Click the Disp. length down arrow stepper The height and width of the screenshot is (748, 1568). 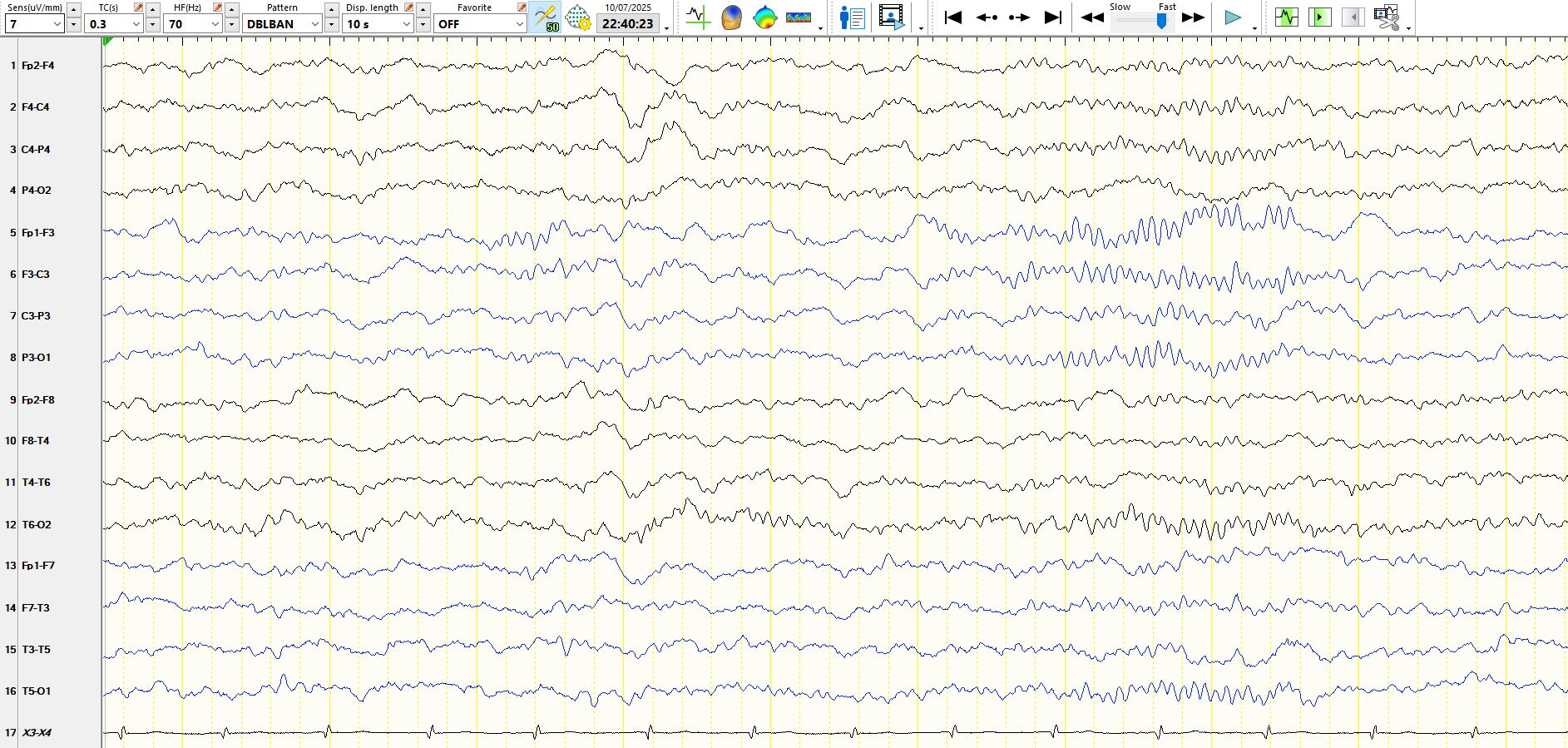(423, 25)
